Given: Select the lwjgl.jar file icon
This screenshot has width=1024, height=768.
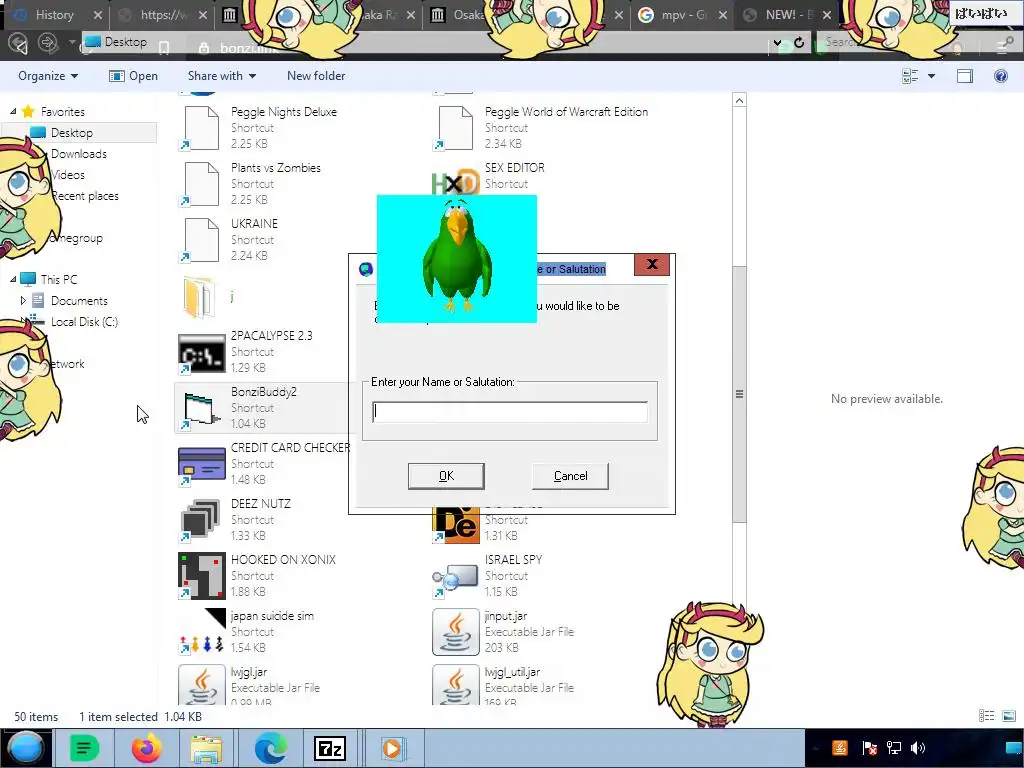Looking at the screenshot, I should click(201, 684).
